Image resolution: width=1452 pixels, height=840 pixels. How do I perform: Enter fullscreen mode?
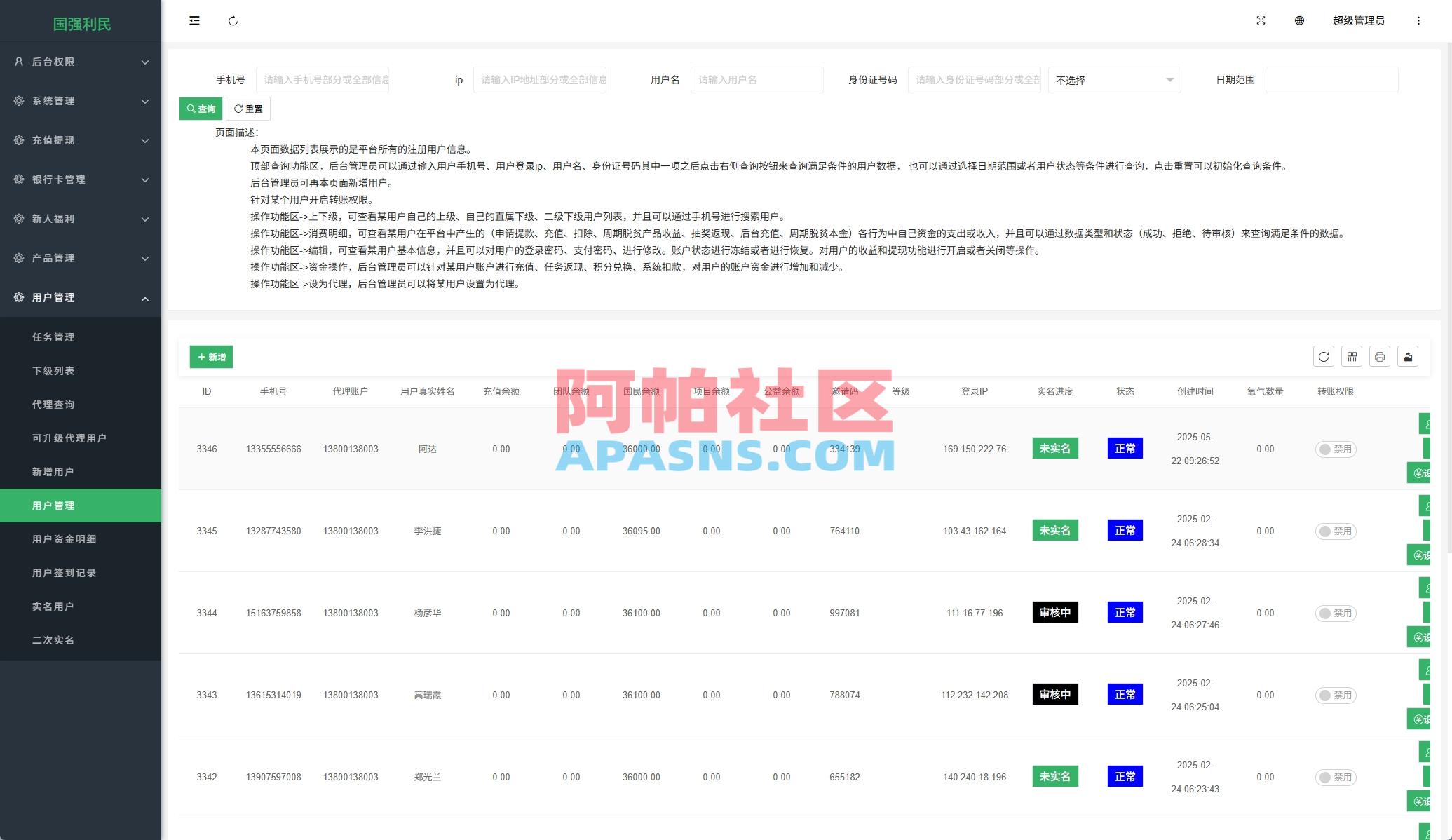coord(1261,20)
